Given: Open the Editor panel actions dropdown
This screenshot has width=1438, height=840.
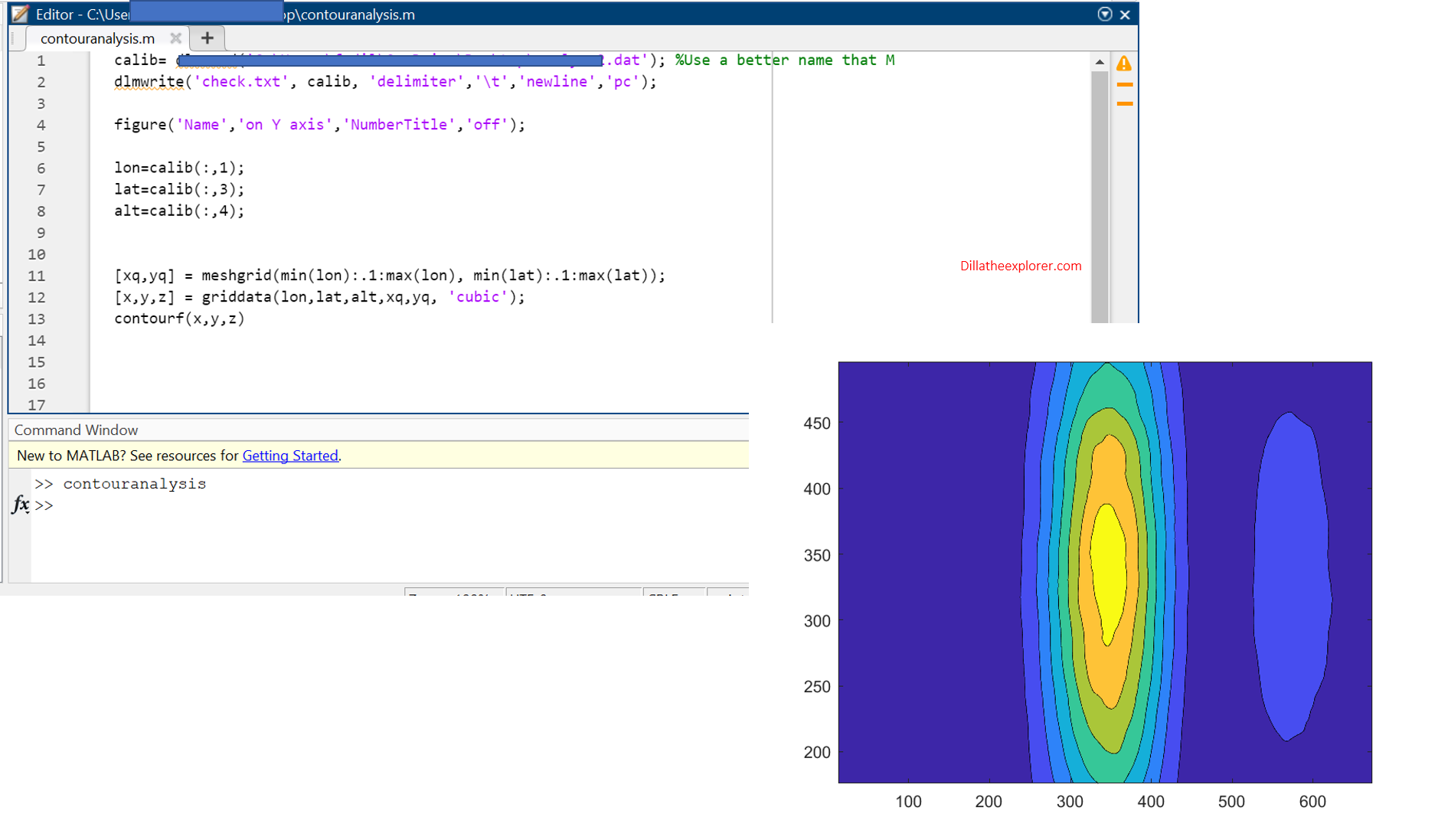Looking at the screenshot, I should tap(1104, 14).
